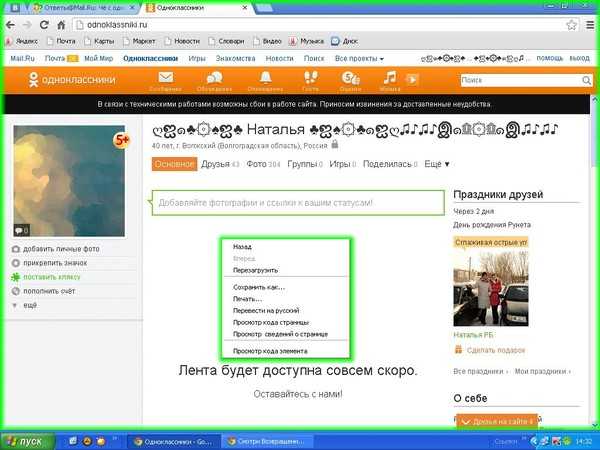Click прикрепить значок link
This screenshot has width=600, height=450.
(55, 263)
